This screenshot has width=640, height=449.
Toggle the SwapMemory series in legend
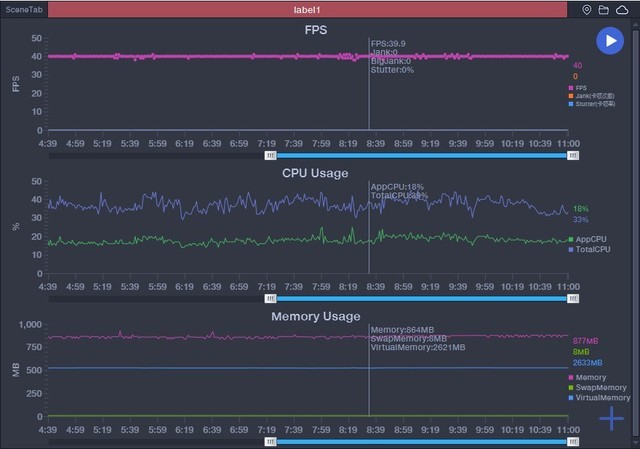click(x=598, y=388)
